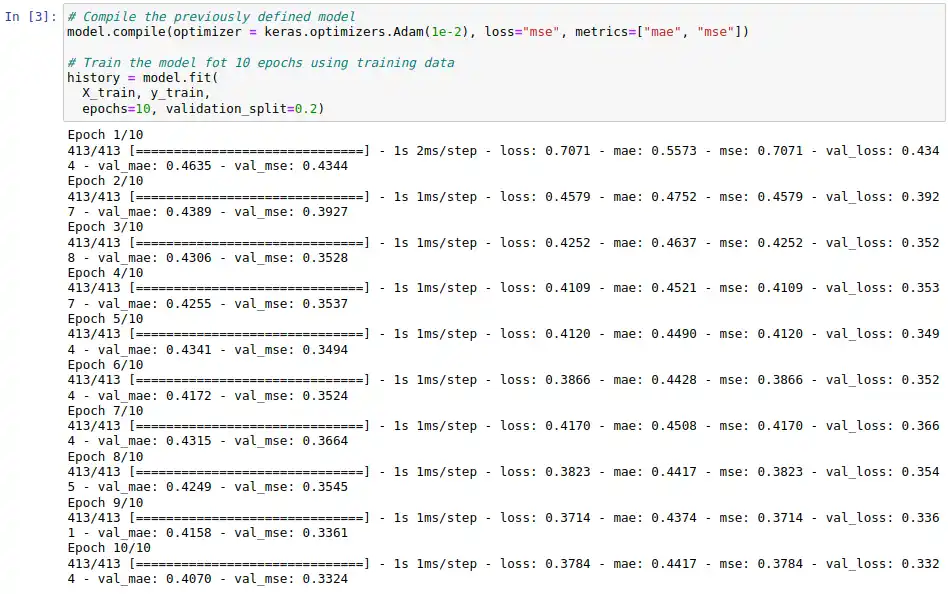
Task: Place cursor on the model.compile line
Action: click(407, 31)
